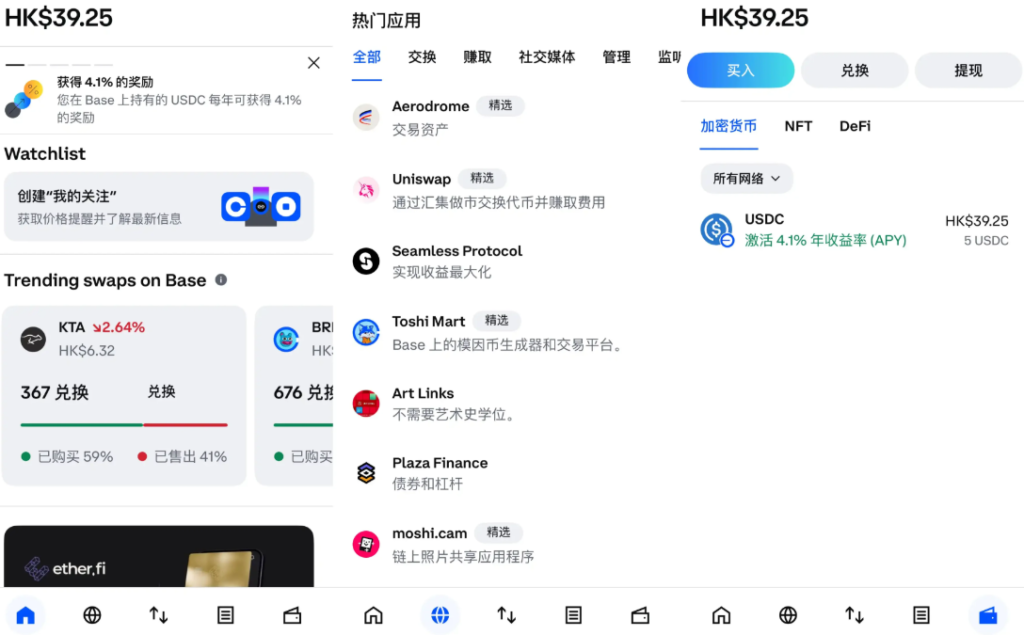Click info icon beside Trending swaps on Base
This screenshot has height=635, width=1024.
coord(221,280)
